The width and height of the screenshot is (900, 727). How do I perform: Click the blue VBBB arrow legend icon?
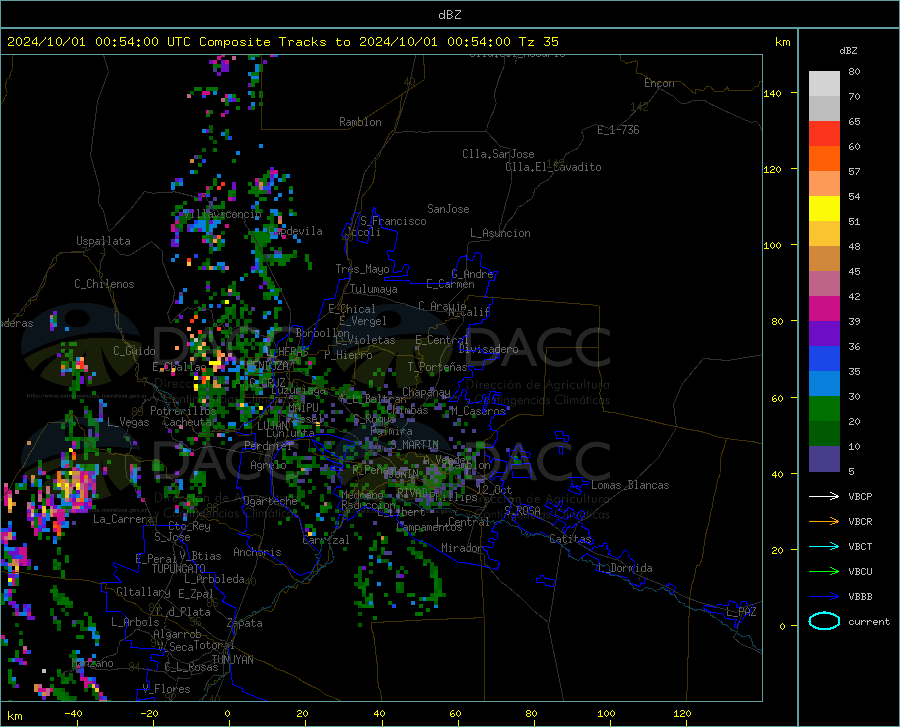tap(824, 597)
